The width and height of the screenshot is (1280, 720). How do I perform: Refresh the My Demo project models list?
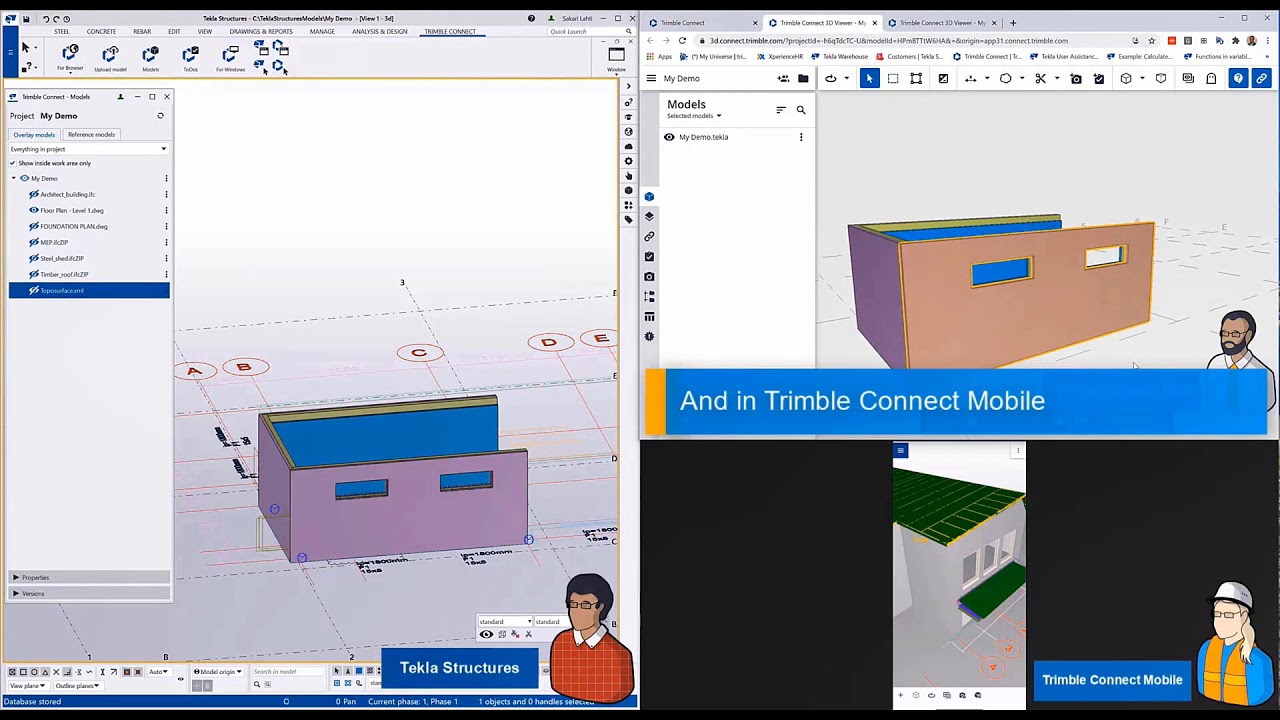click(x=160, y=116)
